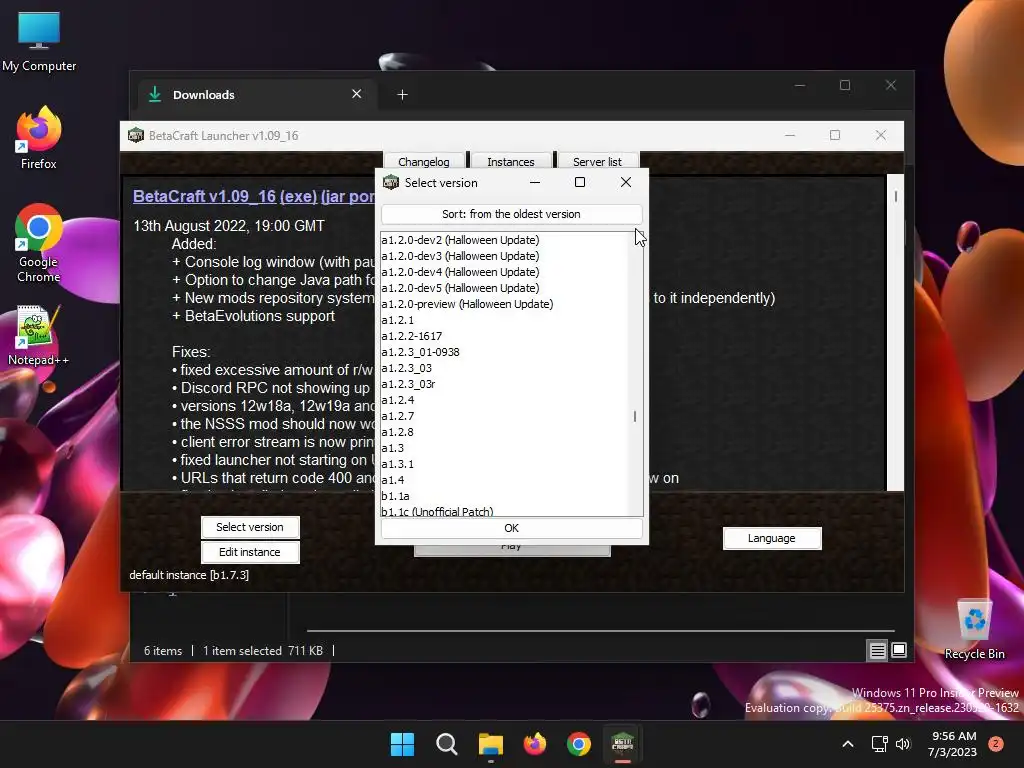This screenshot has width=1024, height=768.
Task: Open the notification count badge
Action: pos(996,744)
